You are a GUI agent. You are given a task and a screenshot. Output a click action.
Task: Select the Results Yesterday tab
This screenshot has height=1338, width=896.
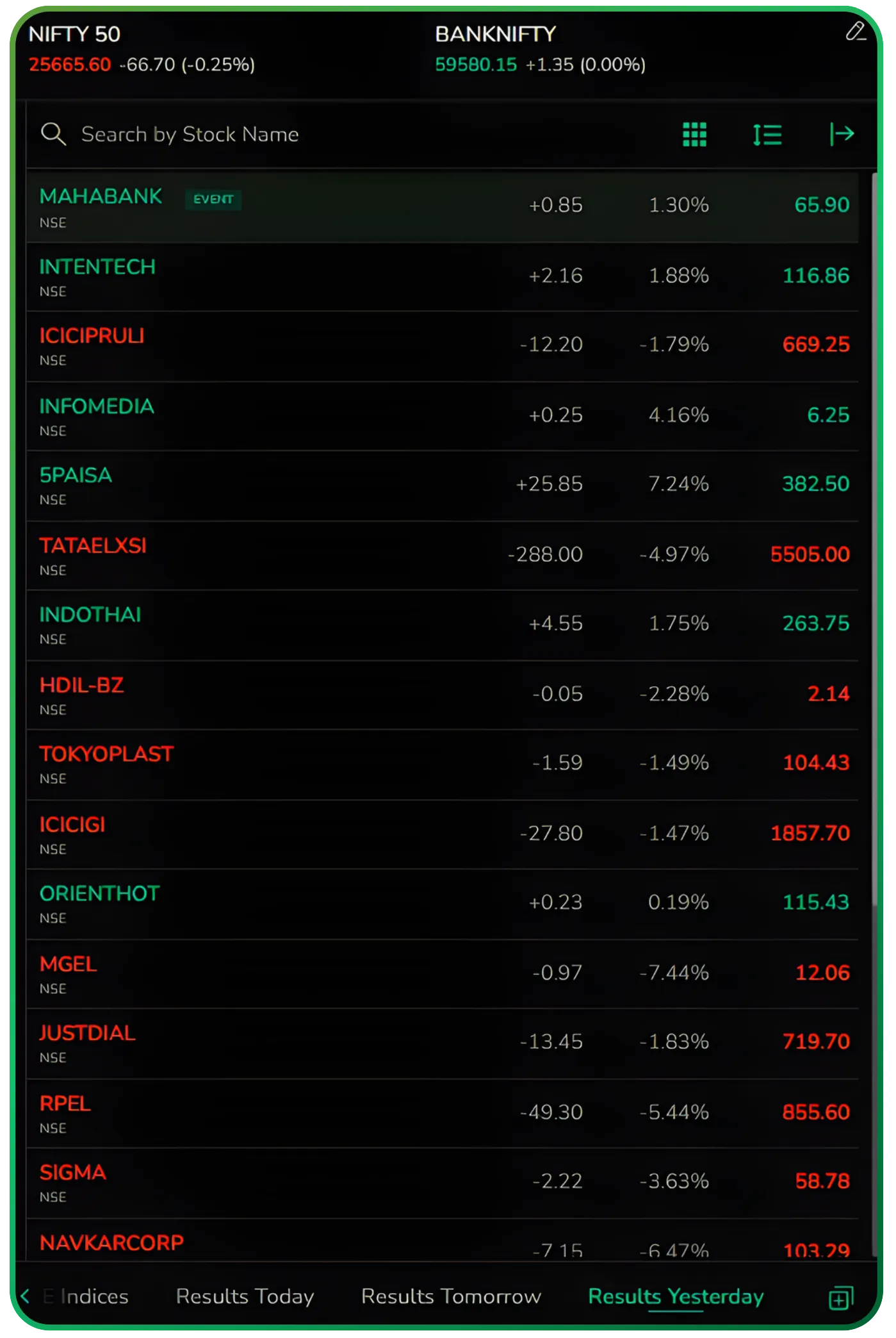[x=676, y=1297]
